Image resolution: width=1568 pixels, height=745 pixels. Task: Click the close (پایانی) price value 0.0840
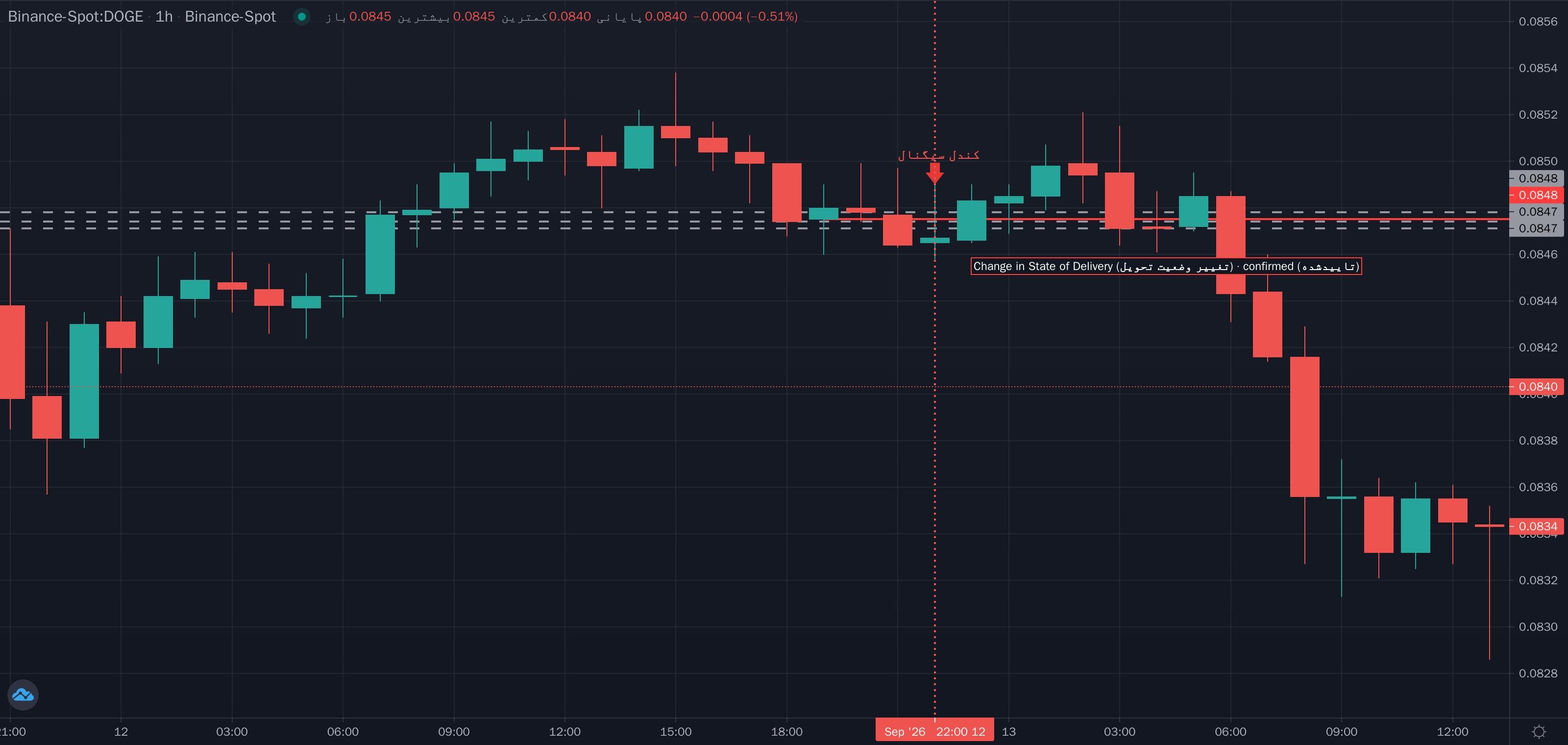tap(666, 17)
